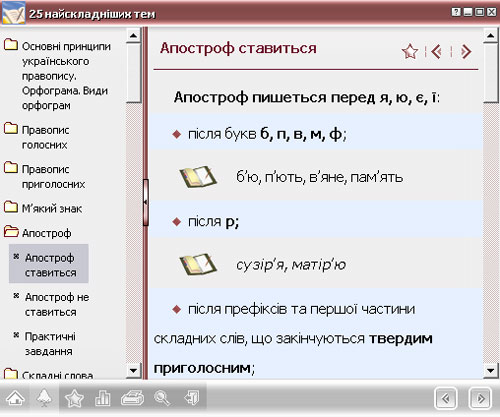Click the printer icon to print
The height and width of the screenshot is (417, 500).
point(132,398)
